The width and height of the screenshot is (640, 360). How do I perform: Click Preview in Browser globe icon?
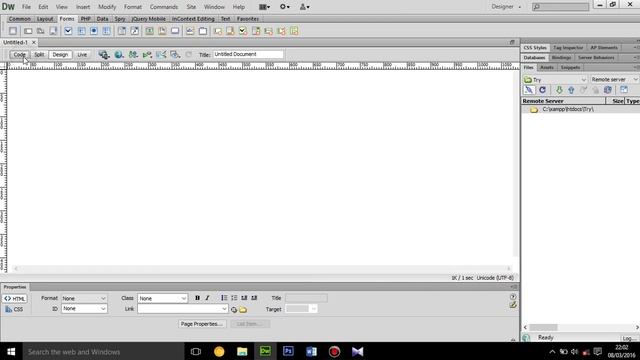[119, 54]
